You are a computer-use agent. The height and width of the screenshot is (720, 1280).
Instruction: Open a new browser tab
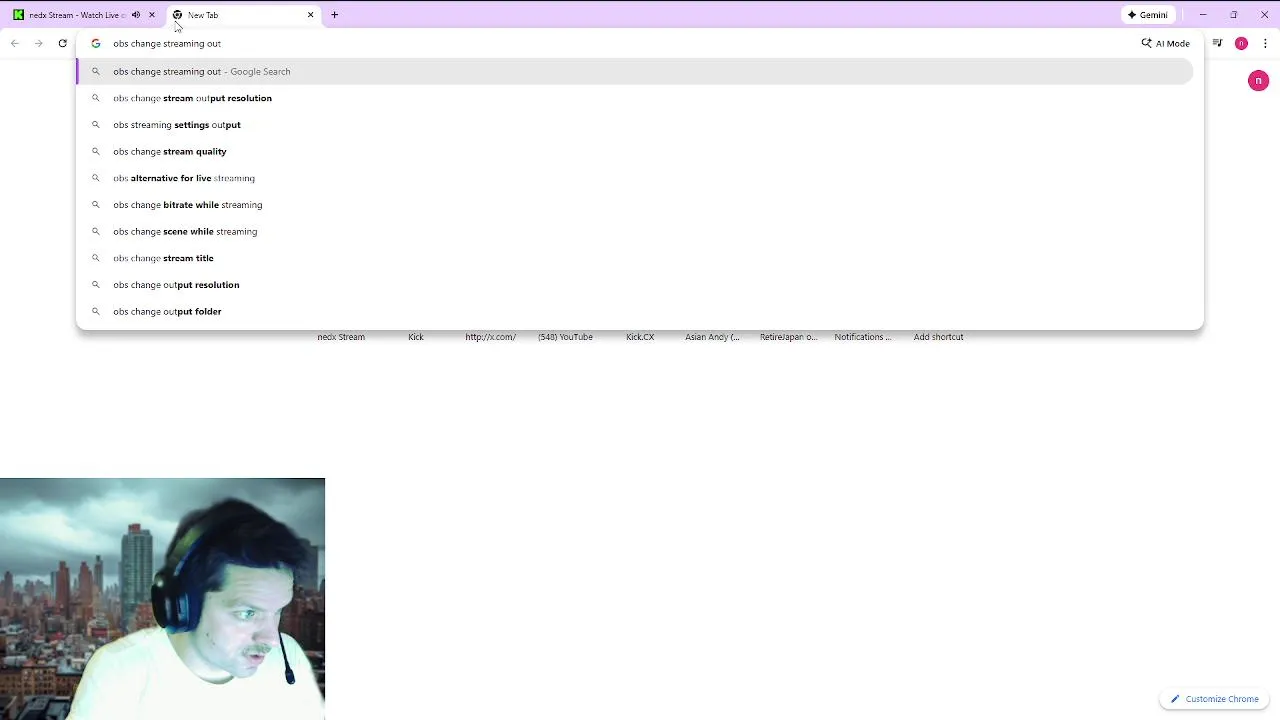(334, 15)
